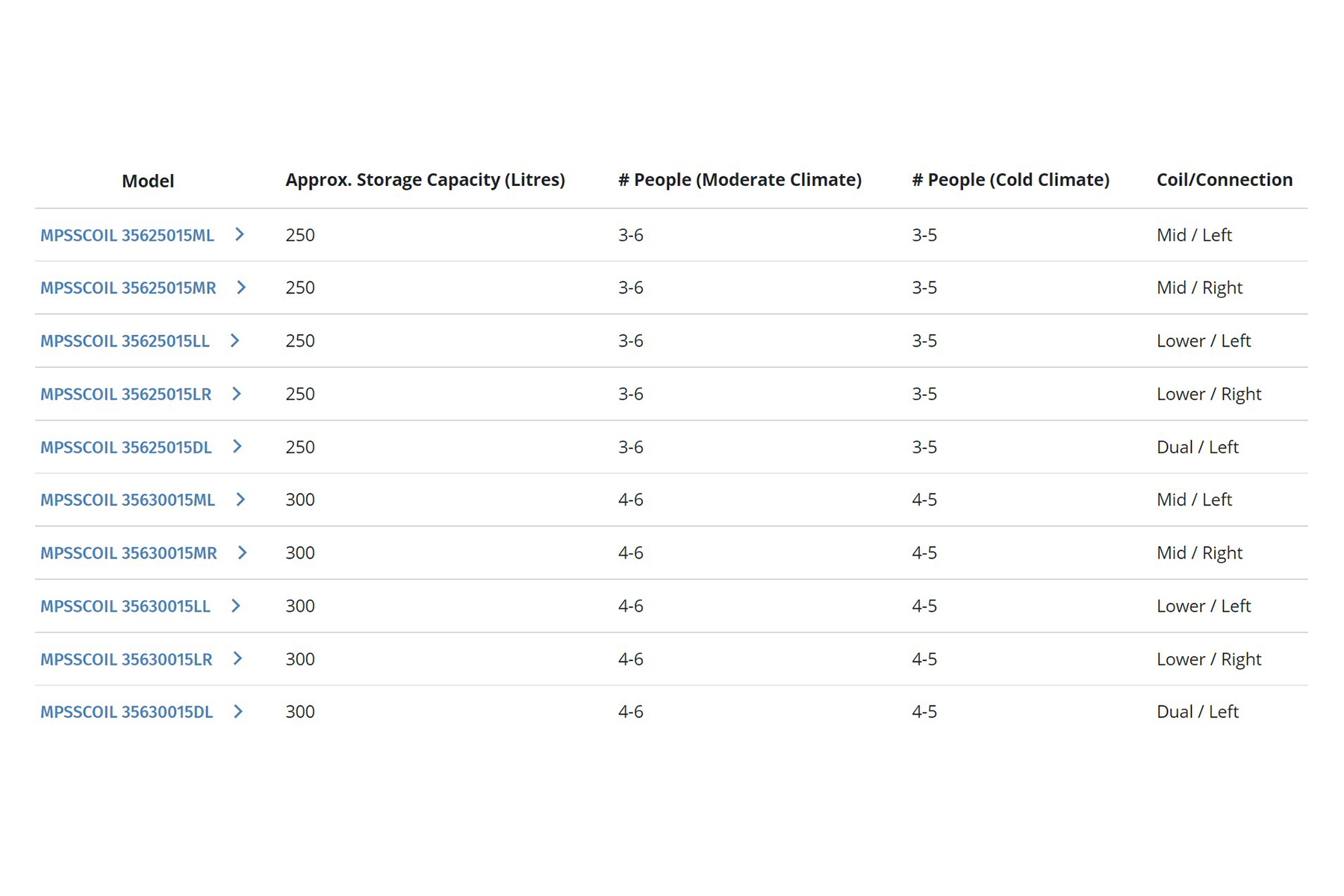The width and height of the screenshot is (1344, 896).
Task: Open the MPSSCOIL 35625015LR model link
Action: click(x=126, y=394)
